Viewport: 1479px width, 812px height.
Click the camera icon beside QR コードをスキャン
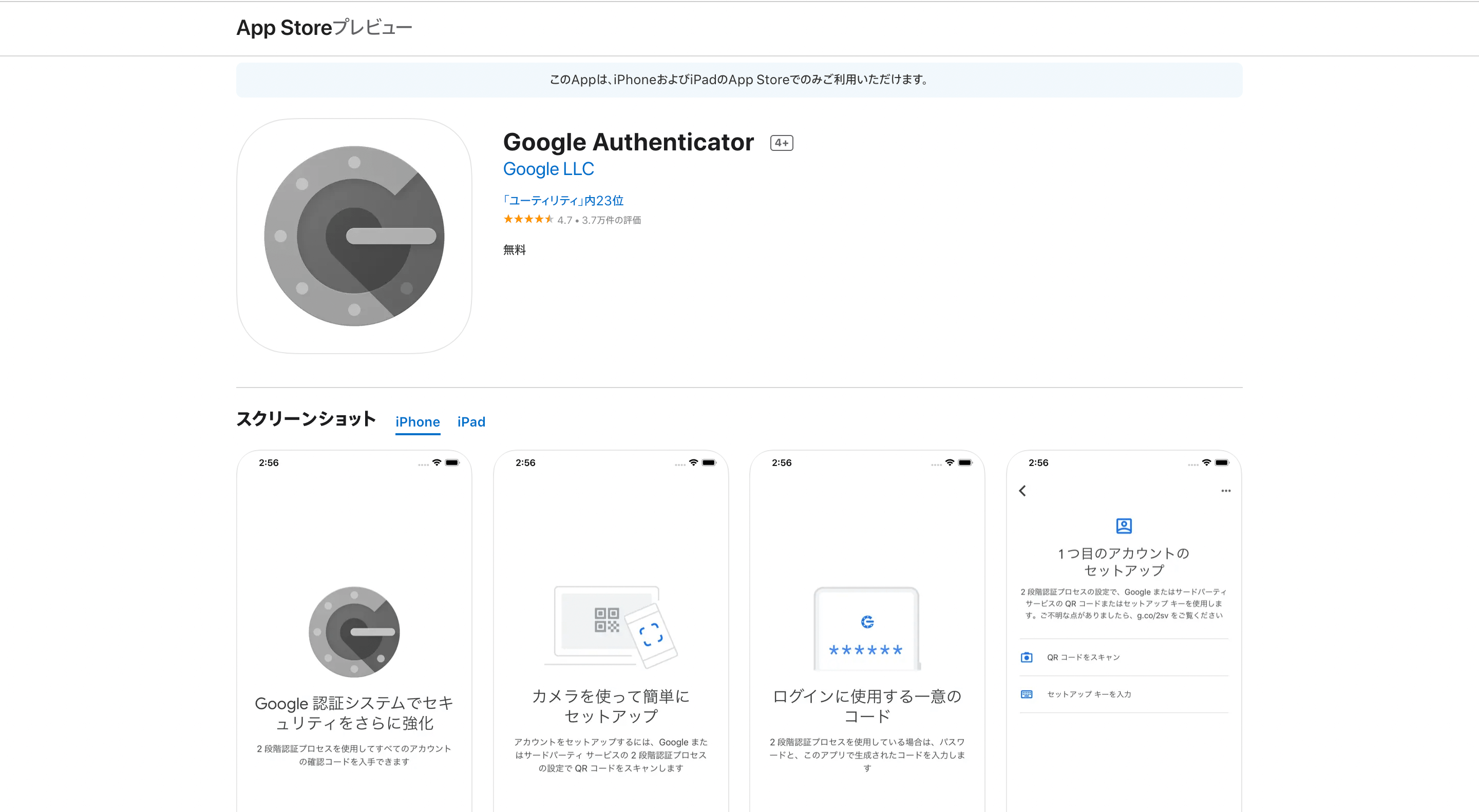coord(1027,657)
